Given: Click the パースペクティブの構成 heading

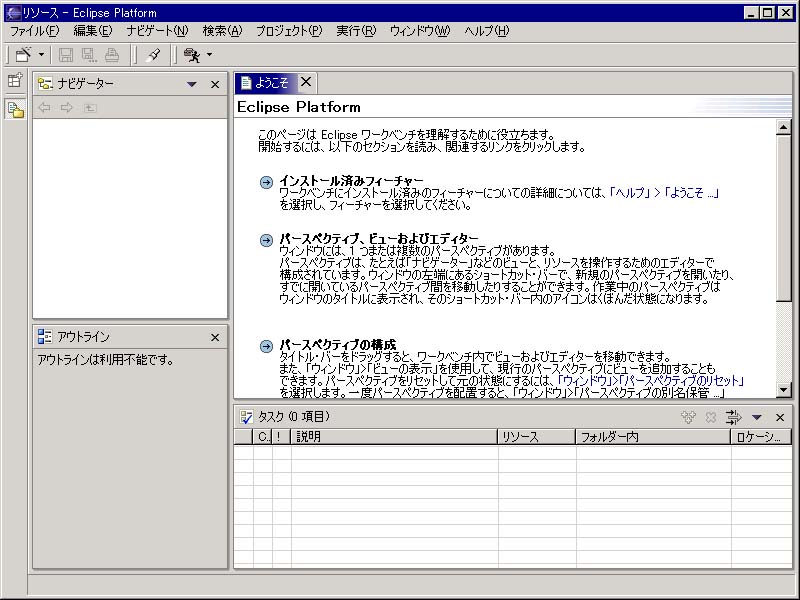Looking at the screenshot, I should 337,345.
